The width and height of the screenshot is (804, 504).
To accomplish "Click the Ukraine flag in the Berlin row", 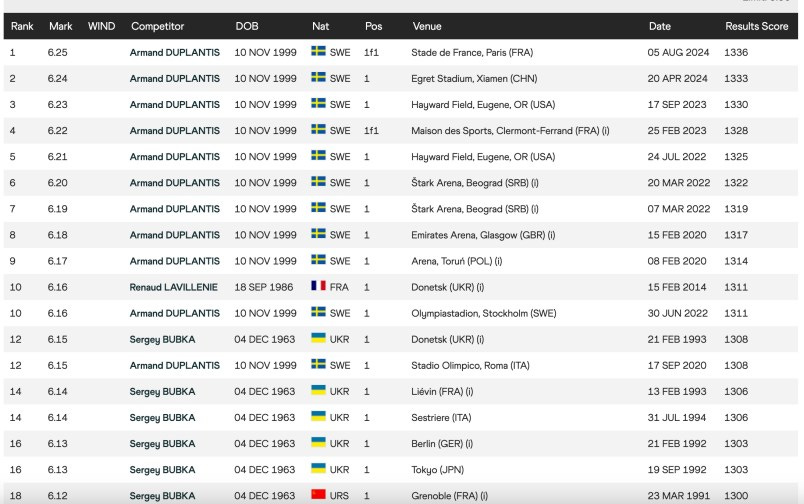I will 318,442.
